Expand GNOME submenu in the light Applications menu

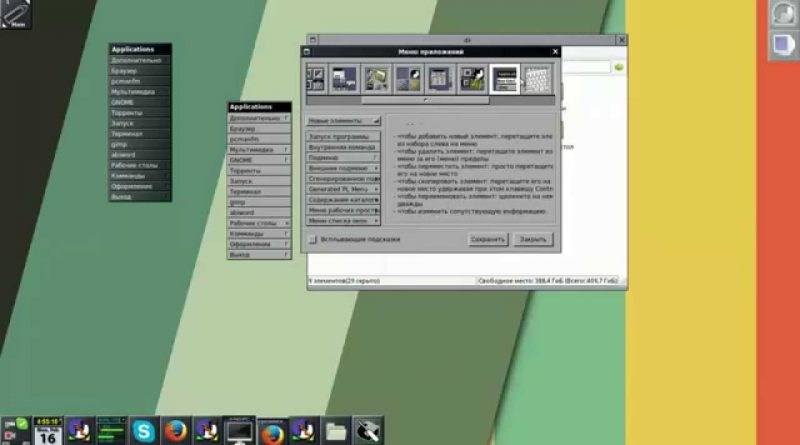[259, 160]
